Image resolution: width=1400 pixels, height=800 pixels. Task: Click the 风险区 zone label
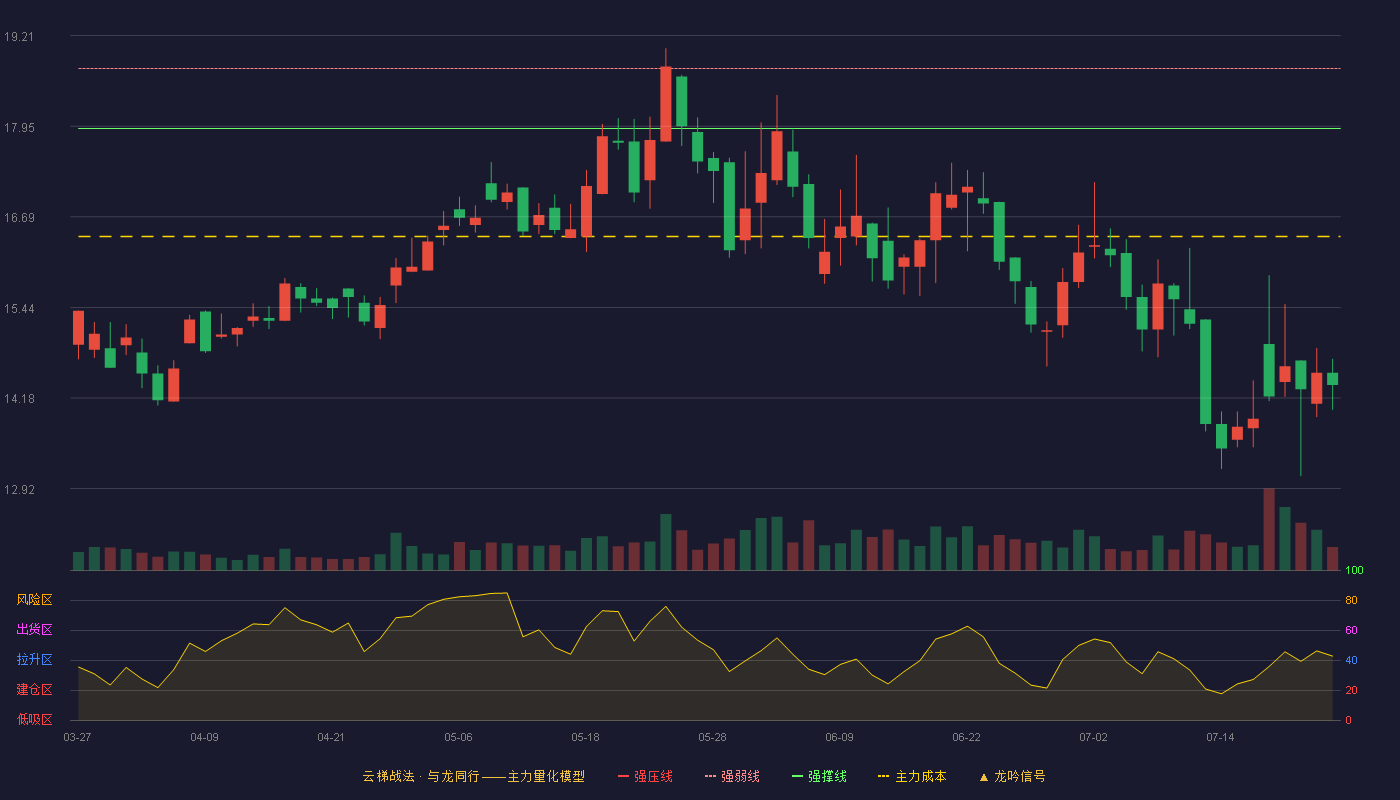[x=34, y=600]
